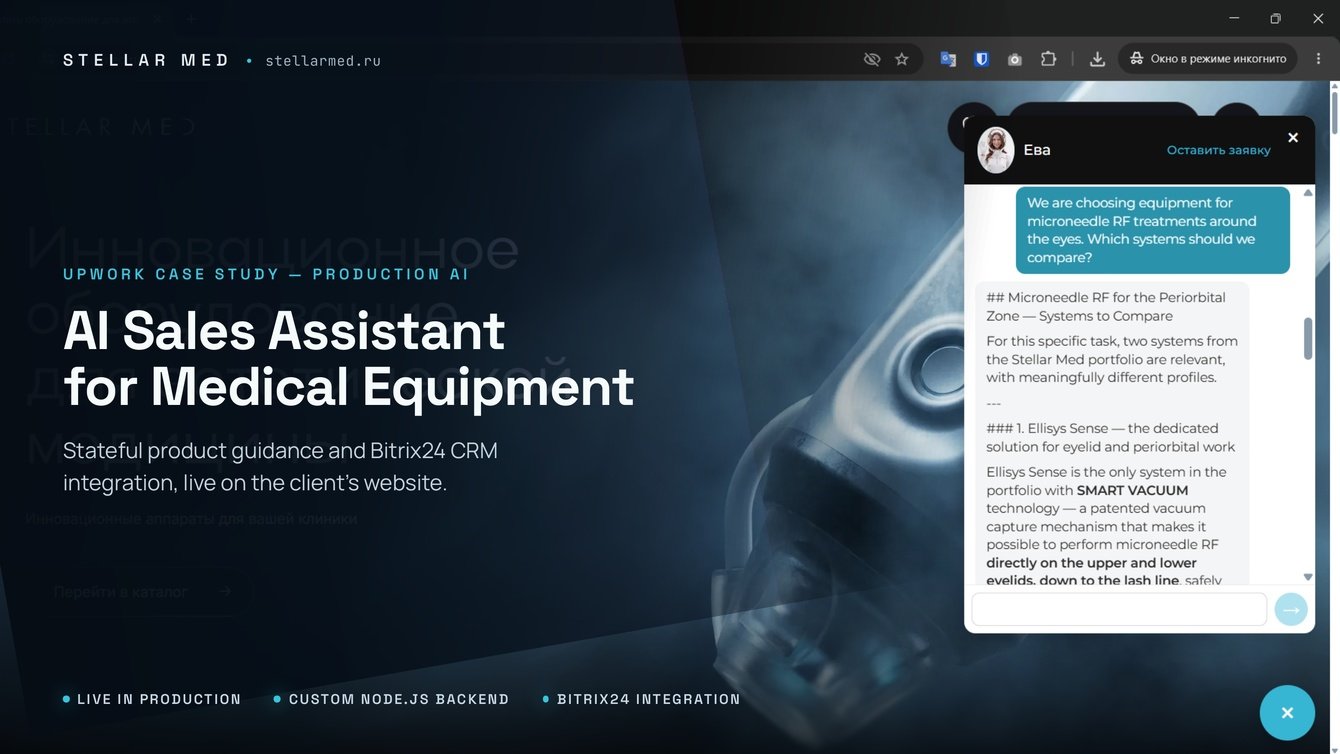Open the browser three-dot menu
Viewport: 1340px width, 754px height.
[1319, 60]
